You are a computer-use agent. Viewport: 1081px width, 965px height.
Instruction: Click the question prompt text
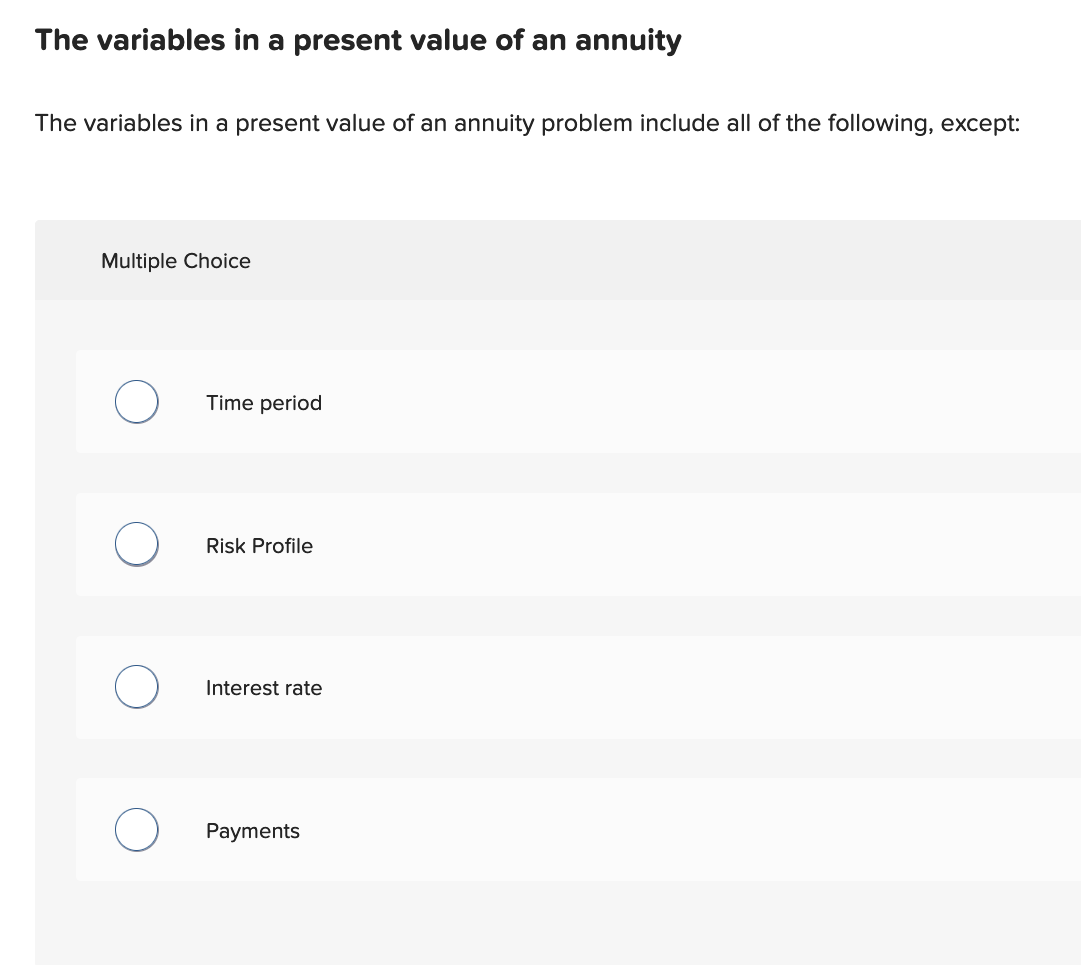tap(526, 123)
